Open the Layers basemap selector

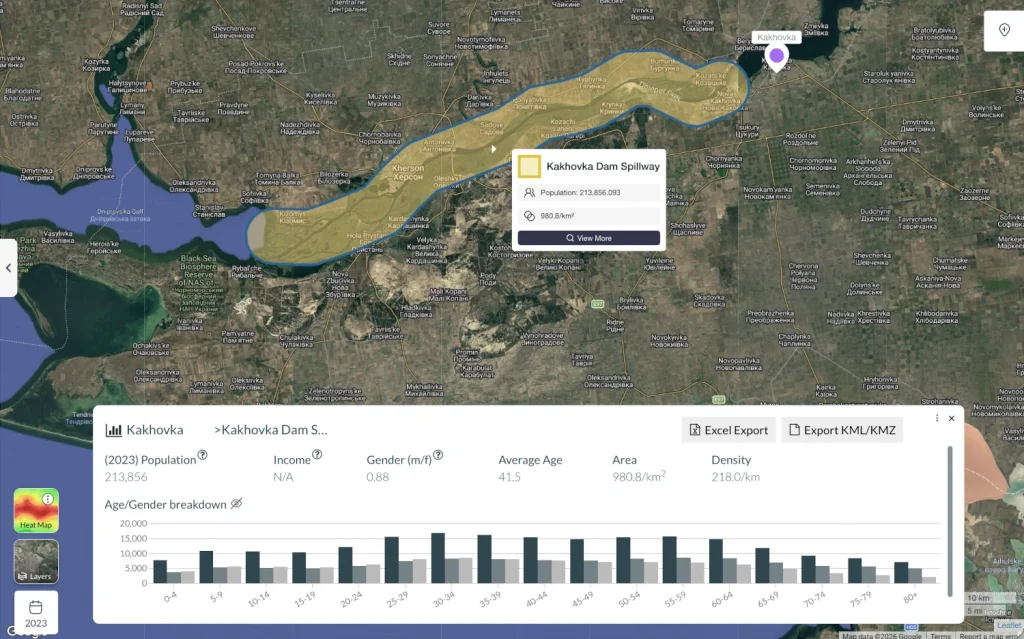36,561
